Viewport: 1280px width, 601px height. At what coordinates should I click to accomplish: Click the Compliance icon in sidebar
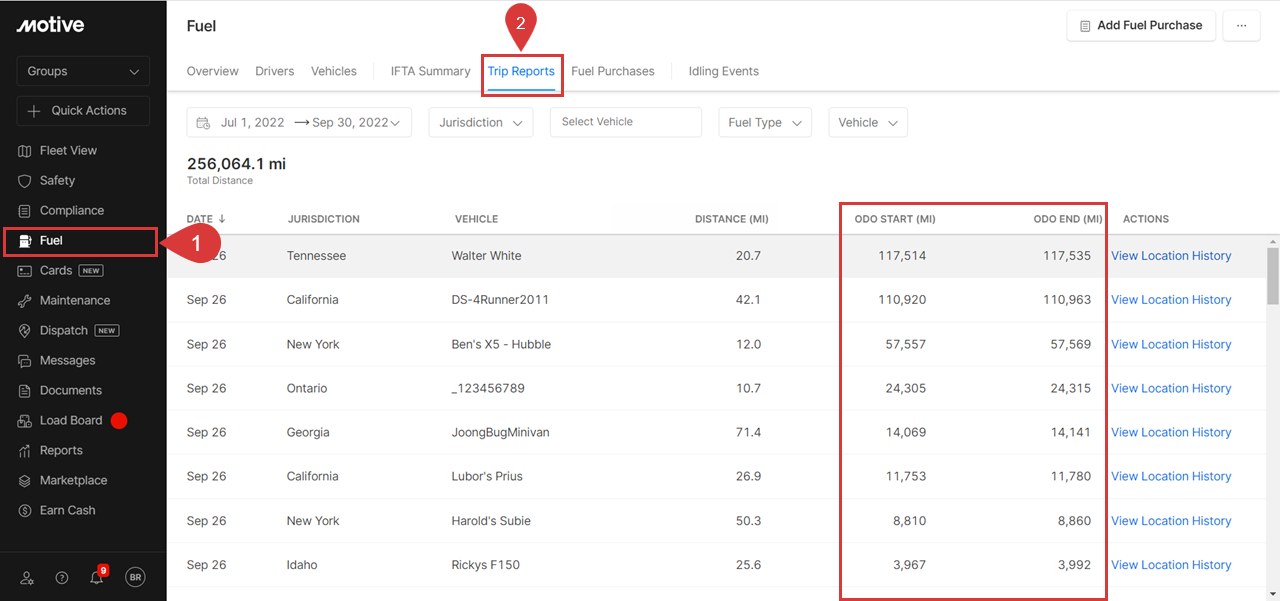pos(25,211)
